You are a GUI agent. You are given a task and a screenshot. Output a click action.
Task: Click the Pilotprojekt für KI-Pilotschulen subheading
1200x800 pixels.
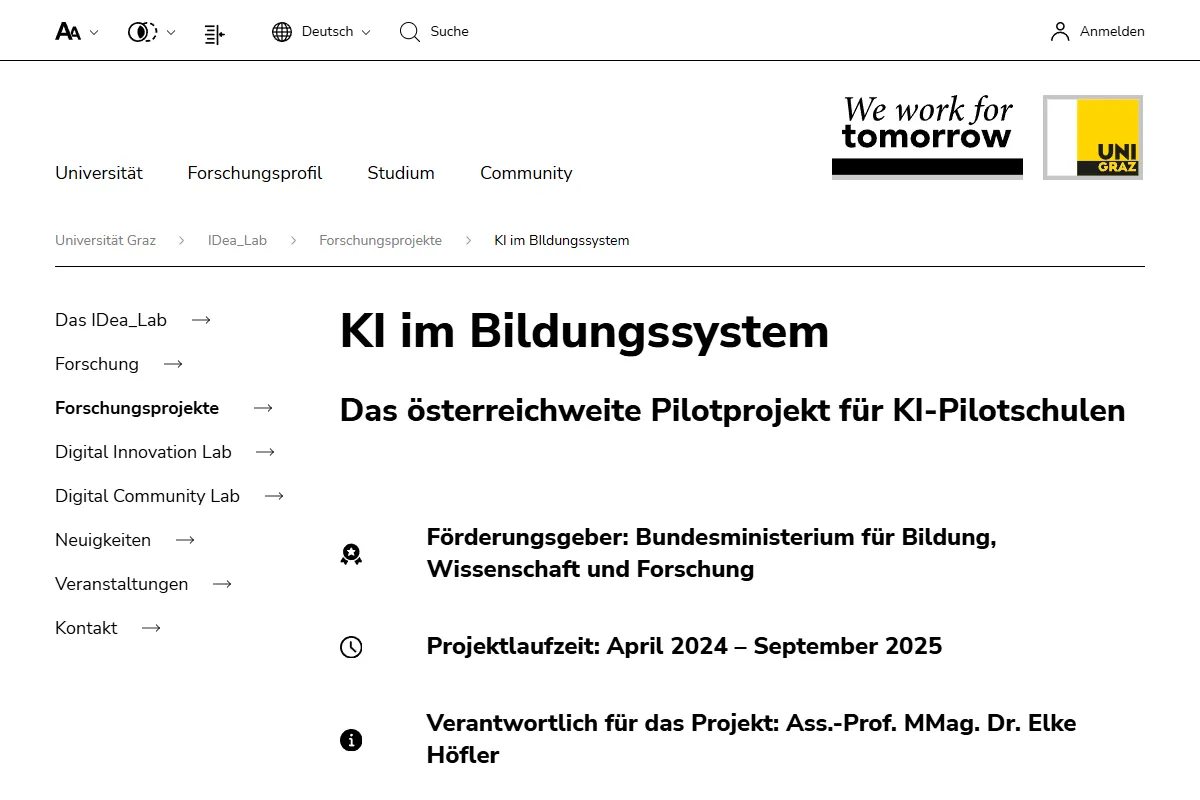(x=733, y=410)
